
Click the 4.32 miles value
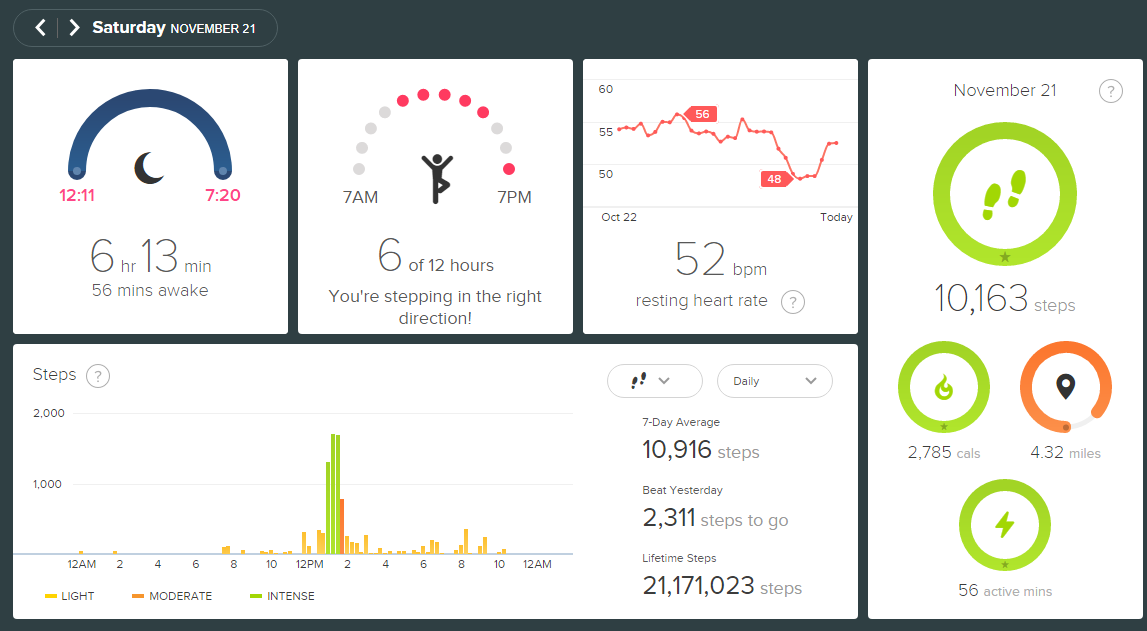click(1065, 453)
